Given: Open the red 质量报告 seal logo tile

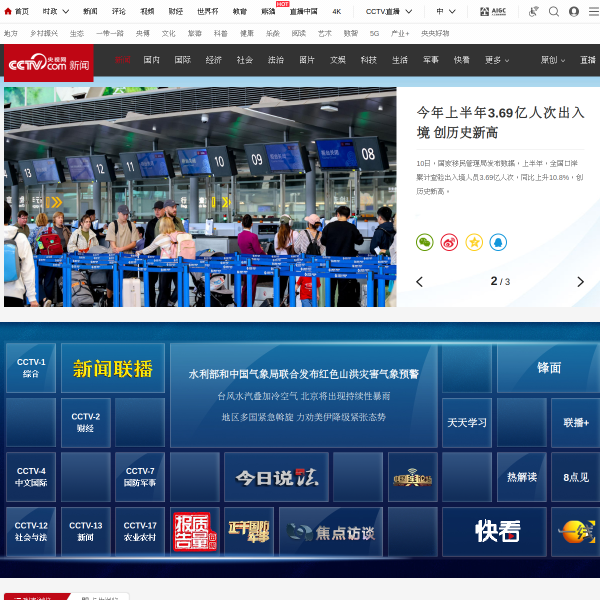Looking at the screenshot, I should click(x=195, y=532).
